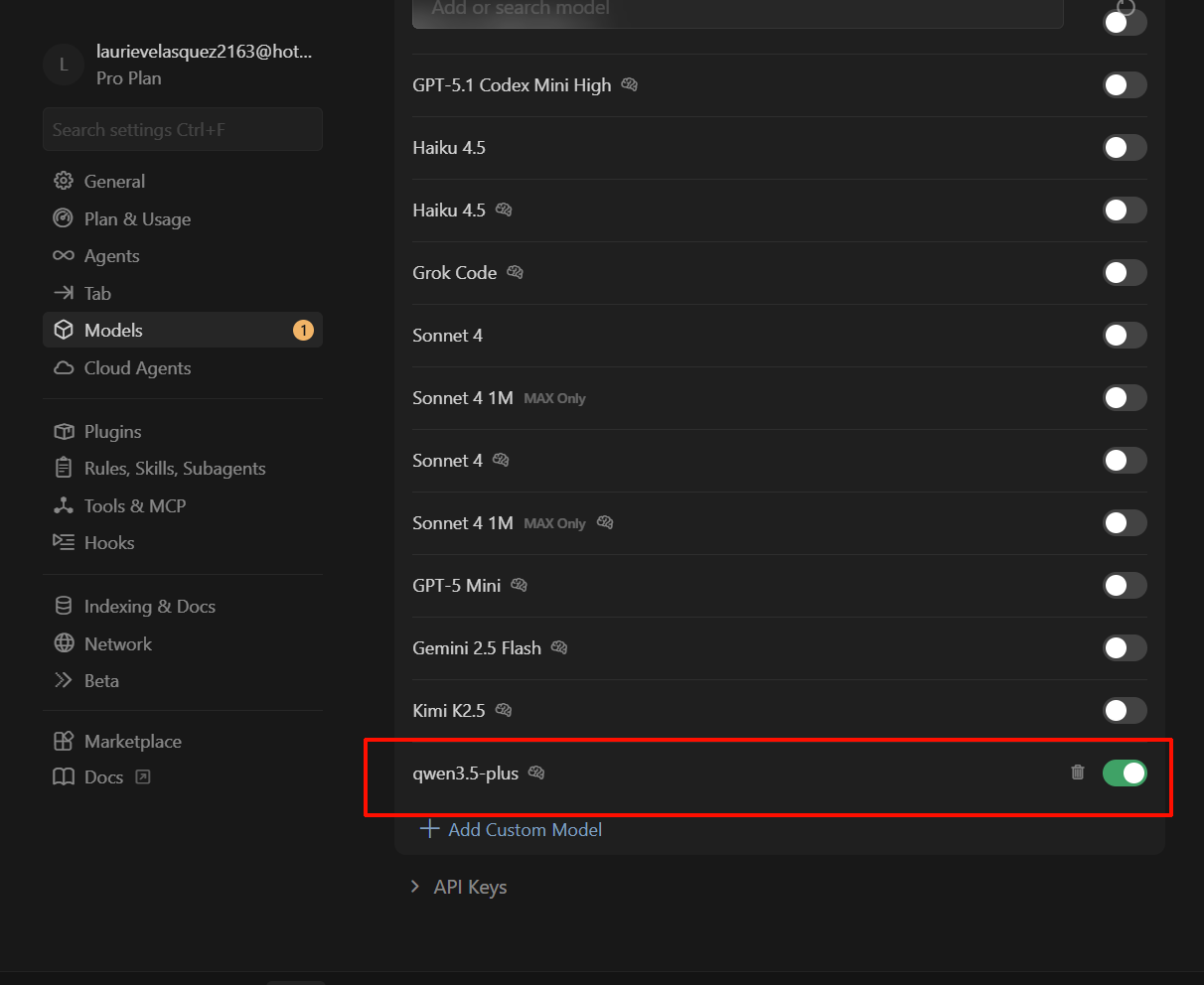
Task: Open the Tab settings arrow icon
Action: [x=64, y=293]
